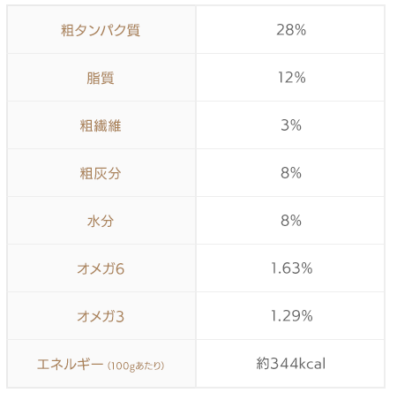Screen dimensions: 397x400
Task: Click the kcal unit text
Action: point(311,364)
